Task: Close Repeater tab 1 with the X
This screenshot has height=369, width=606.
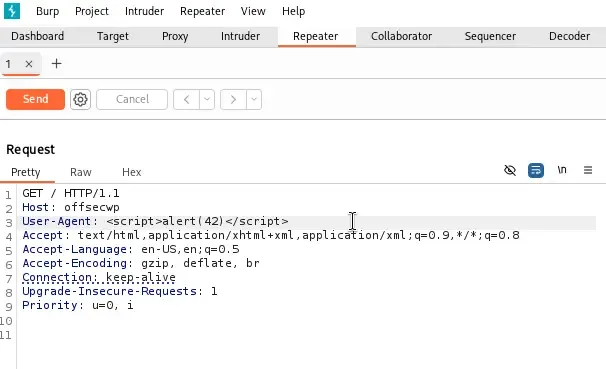Action: coord(29,64)
